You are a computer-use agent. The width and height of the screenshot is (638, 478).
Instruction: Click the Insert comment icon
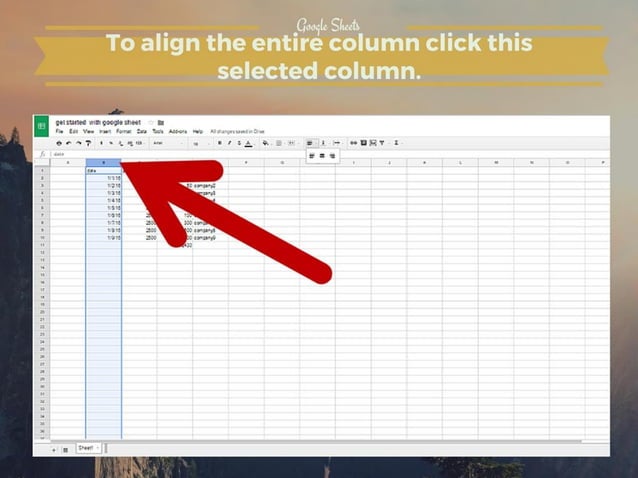point(364,143)
